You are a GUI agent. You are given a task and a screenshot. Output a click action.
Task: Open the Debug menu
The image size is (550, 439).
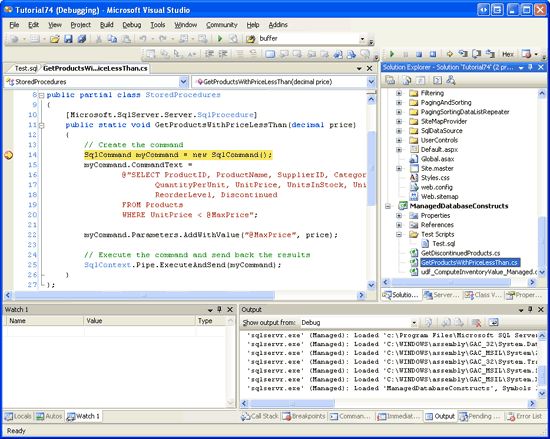[x=132, y=25]
